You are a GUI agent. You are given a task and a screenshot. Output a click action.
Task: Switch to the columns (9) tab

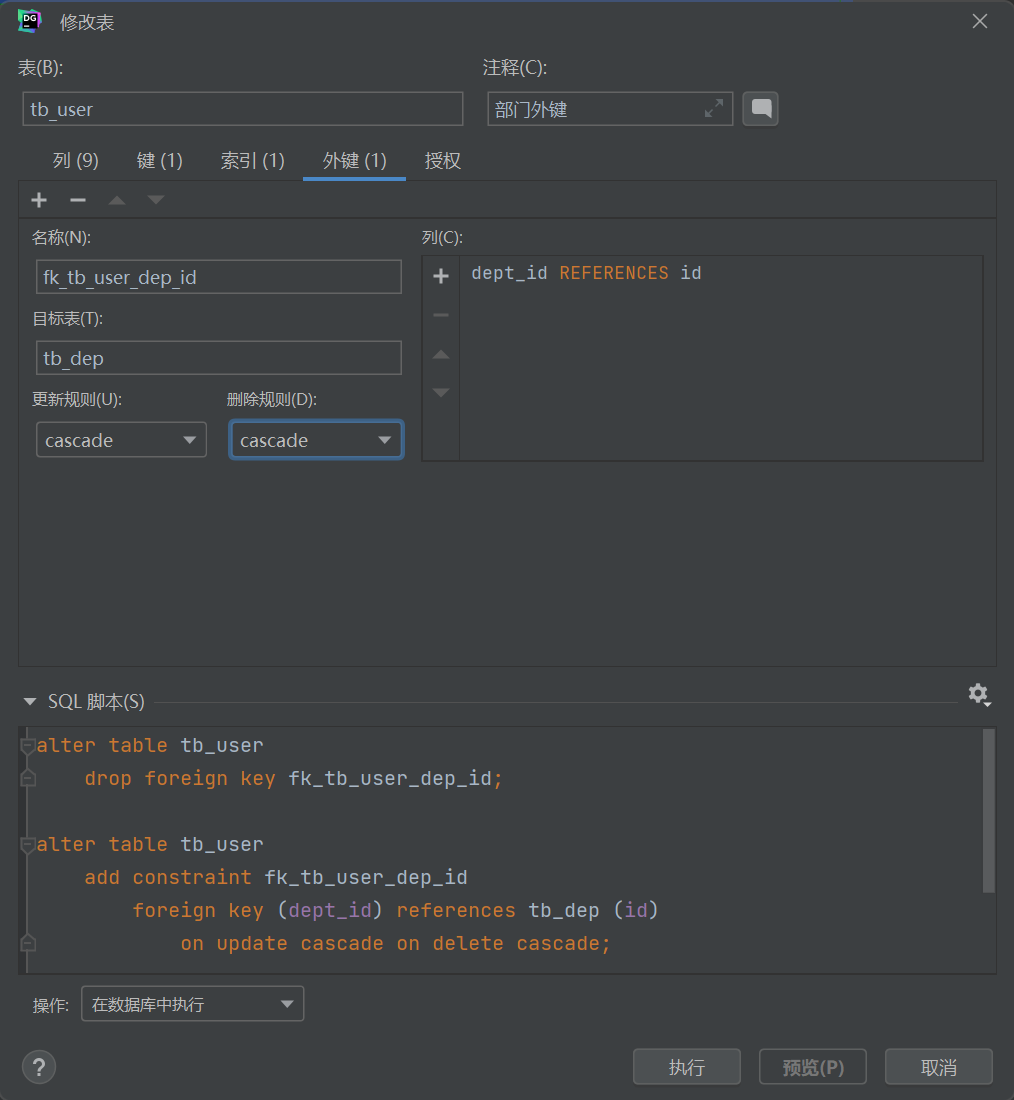coord(76,161)
